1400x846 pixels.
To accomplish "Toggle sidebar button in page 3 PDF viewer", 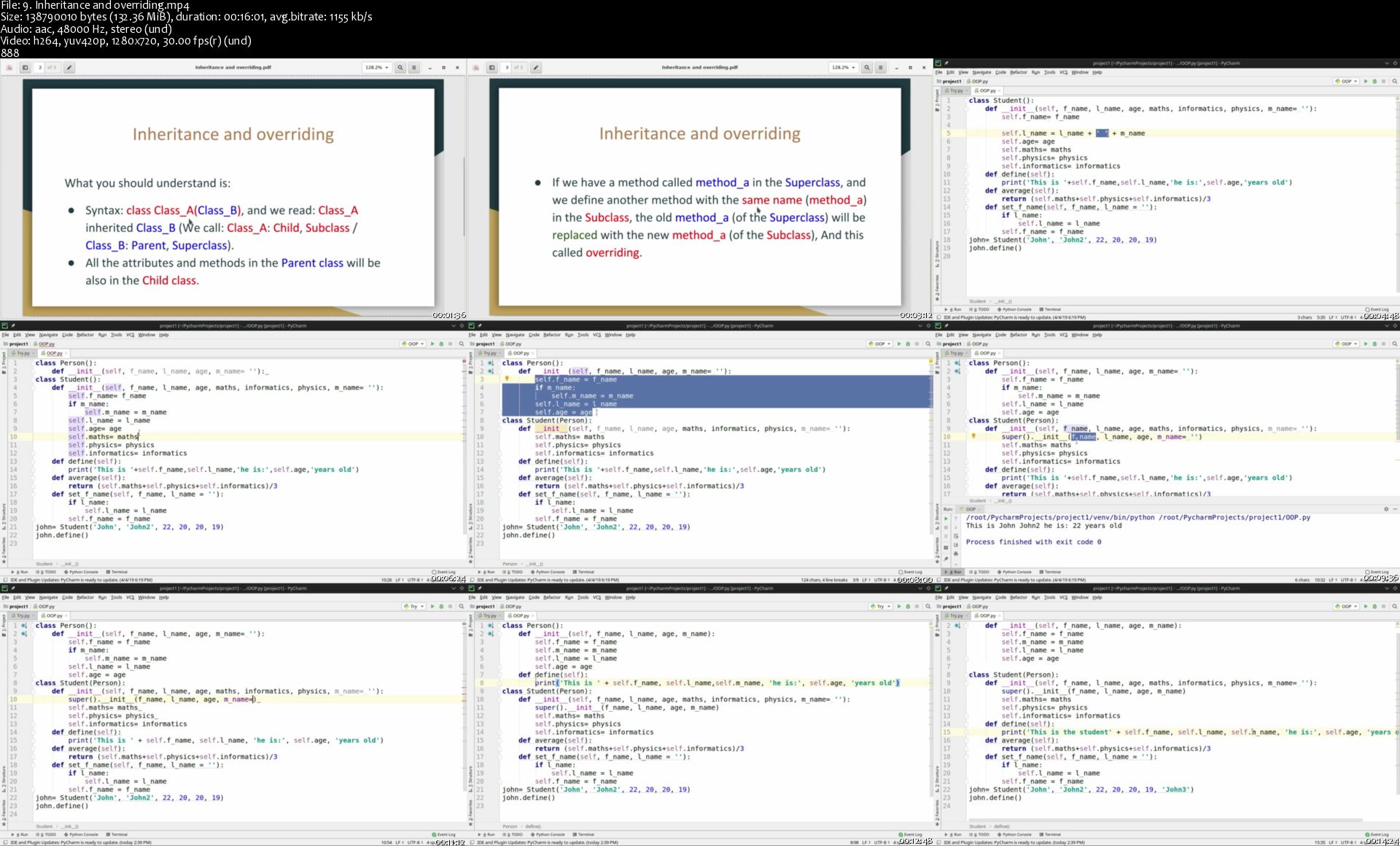I will (x=491, y=67).
